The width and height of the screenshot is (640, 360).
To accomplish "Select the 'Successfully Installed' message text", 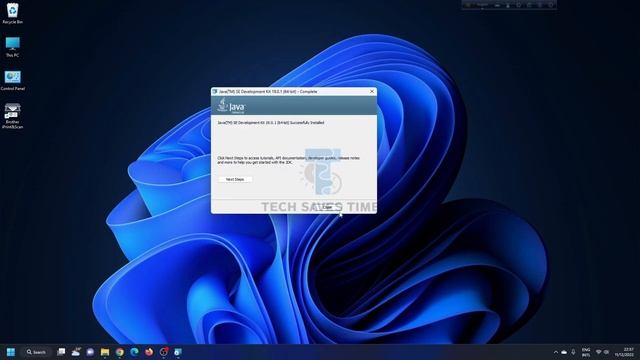I will (x=271, y=122).
